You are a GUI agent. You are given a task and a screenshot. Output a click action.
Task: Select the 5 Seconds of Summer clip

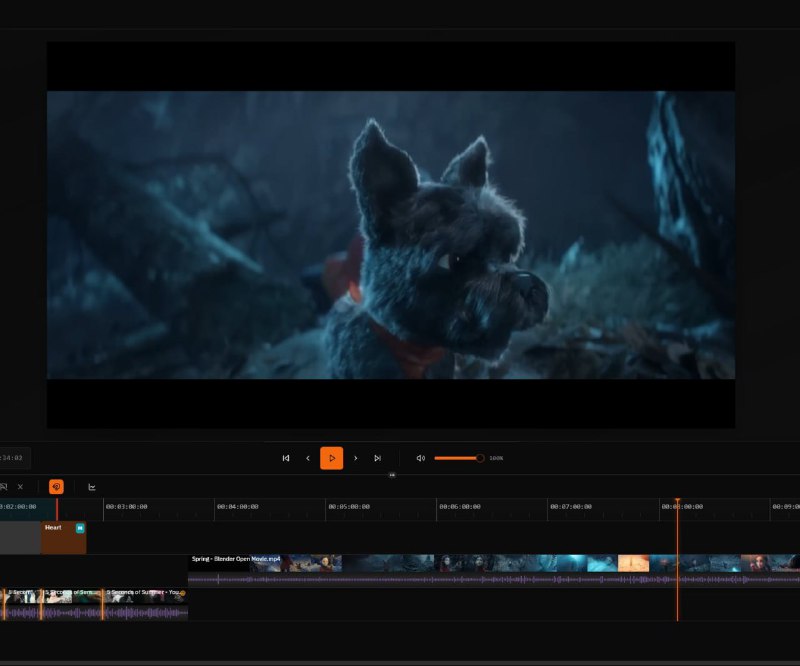(x=144, y=604)
